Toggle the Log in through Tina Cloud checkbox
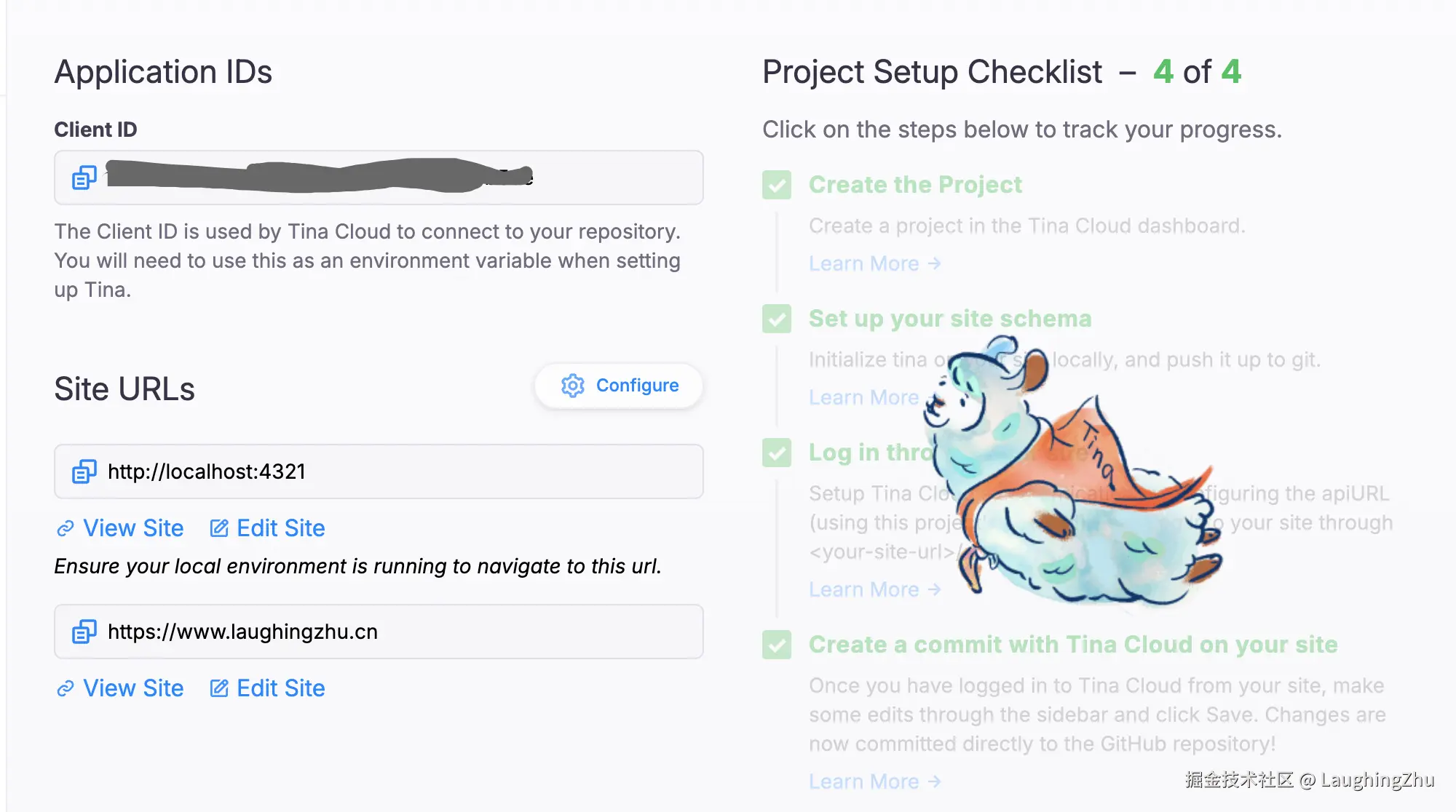This screenshot has height=812, width=1456. click(x=777, y=453)
